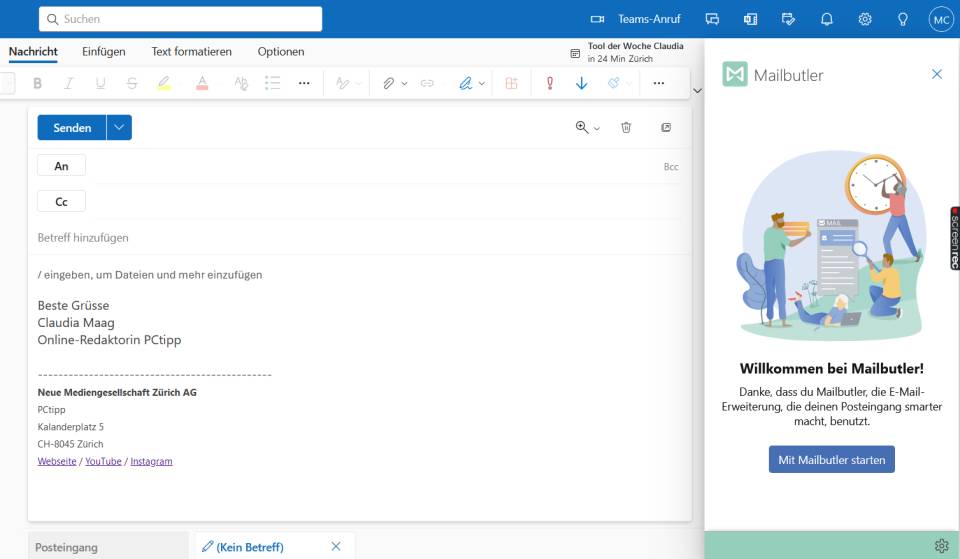Toggle strikethrough formatting
The image size is (960, 559).
[132, 83]
